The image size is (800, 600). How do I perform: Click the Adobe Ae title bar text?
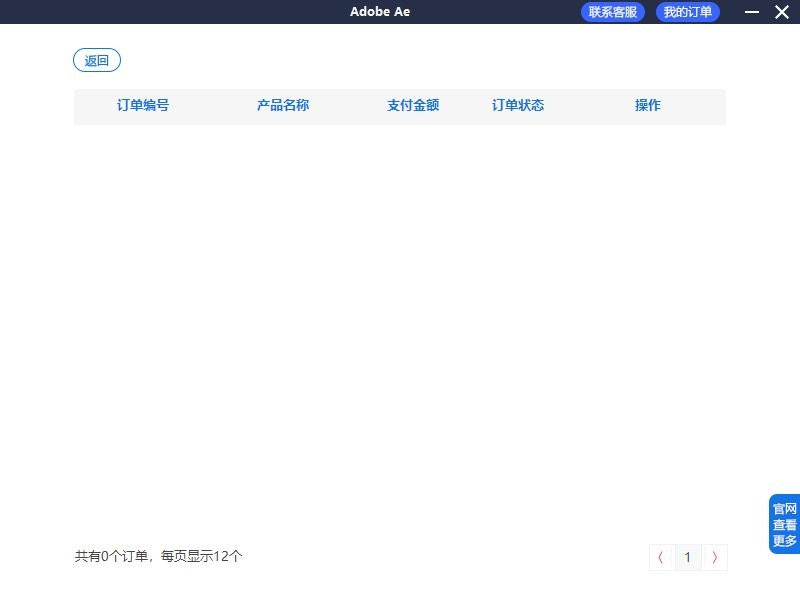380,12
